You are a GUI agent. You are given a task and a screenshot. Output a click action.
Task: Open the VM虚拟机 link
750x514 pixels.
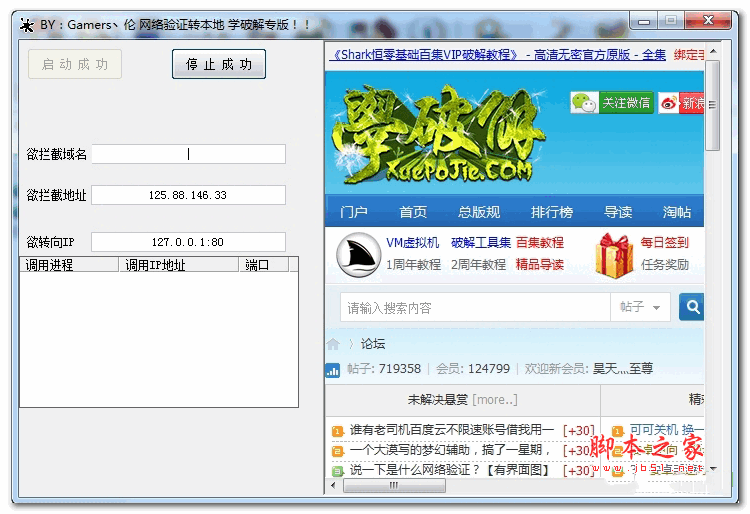coord(412,243)
